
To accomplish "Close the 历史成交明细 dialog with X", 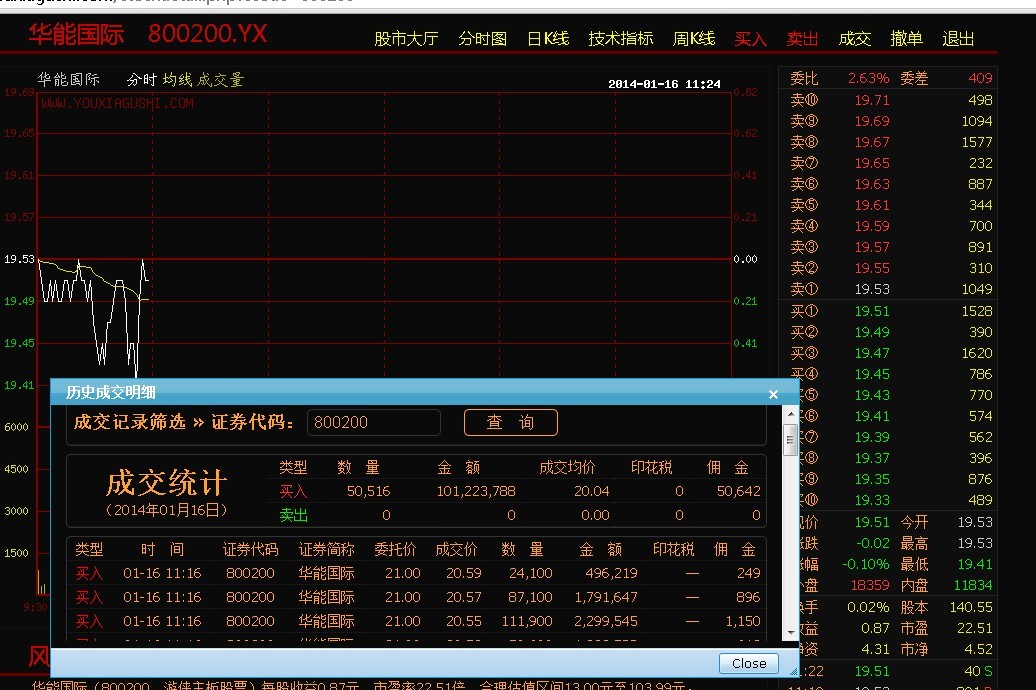I will pyautogui.click(x=773, y=395).
